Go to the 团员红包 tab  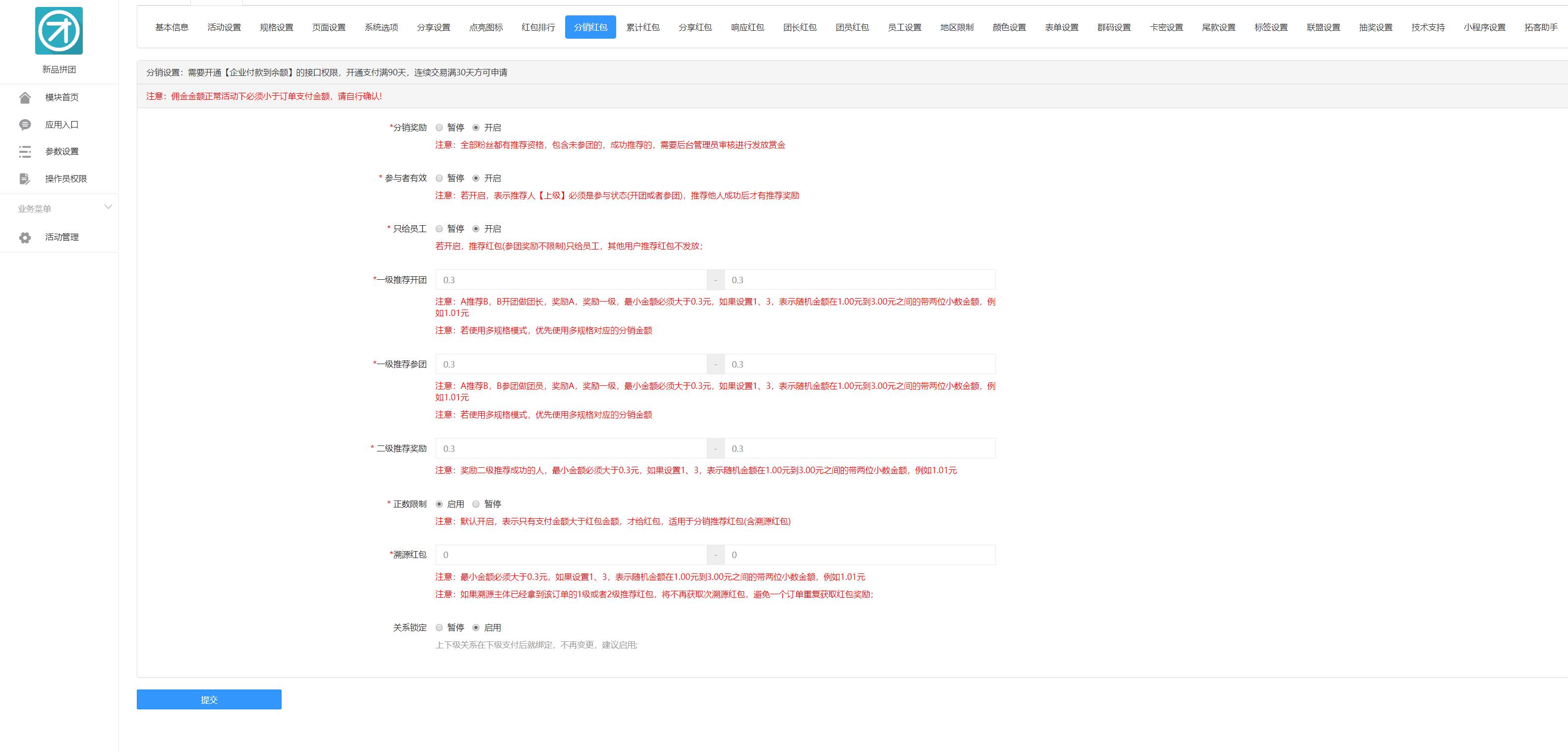(852, 27)
